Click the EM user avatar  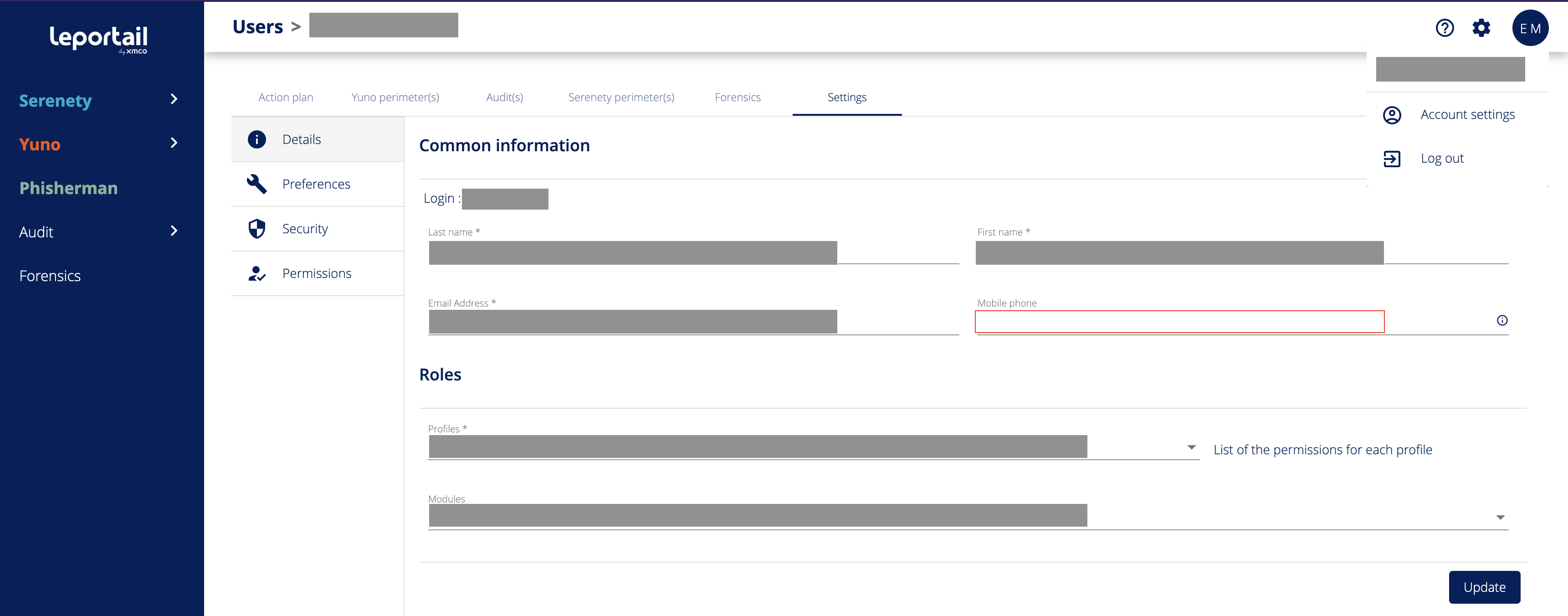tap(1530, 28)
